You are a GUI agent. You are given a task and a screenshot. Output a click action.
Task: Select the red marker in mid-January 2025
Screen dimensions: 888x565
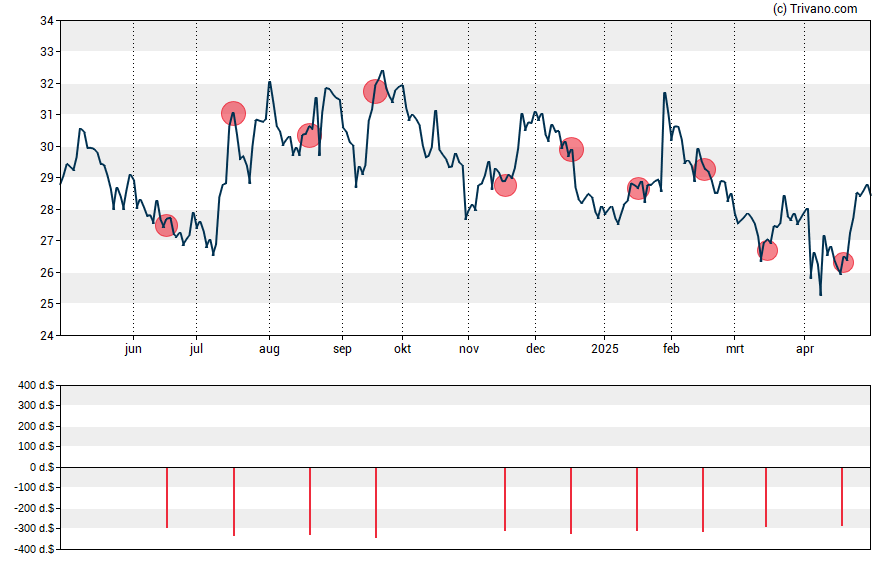tap(638, 189)
